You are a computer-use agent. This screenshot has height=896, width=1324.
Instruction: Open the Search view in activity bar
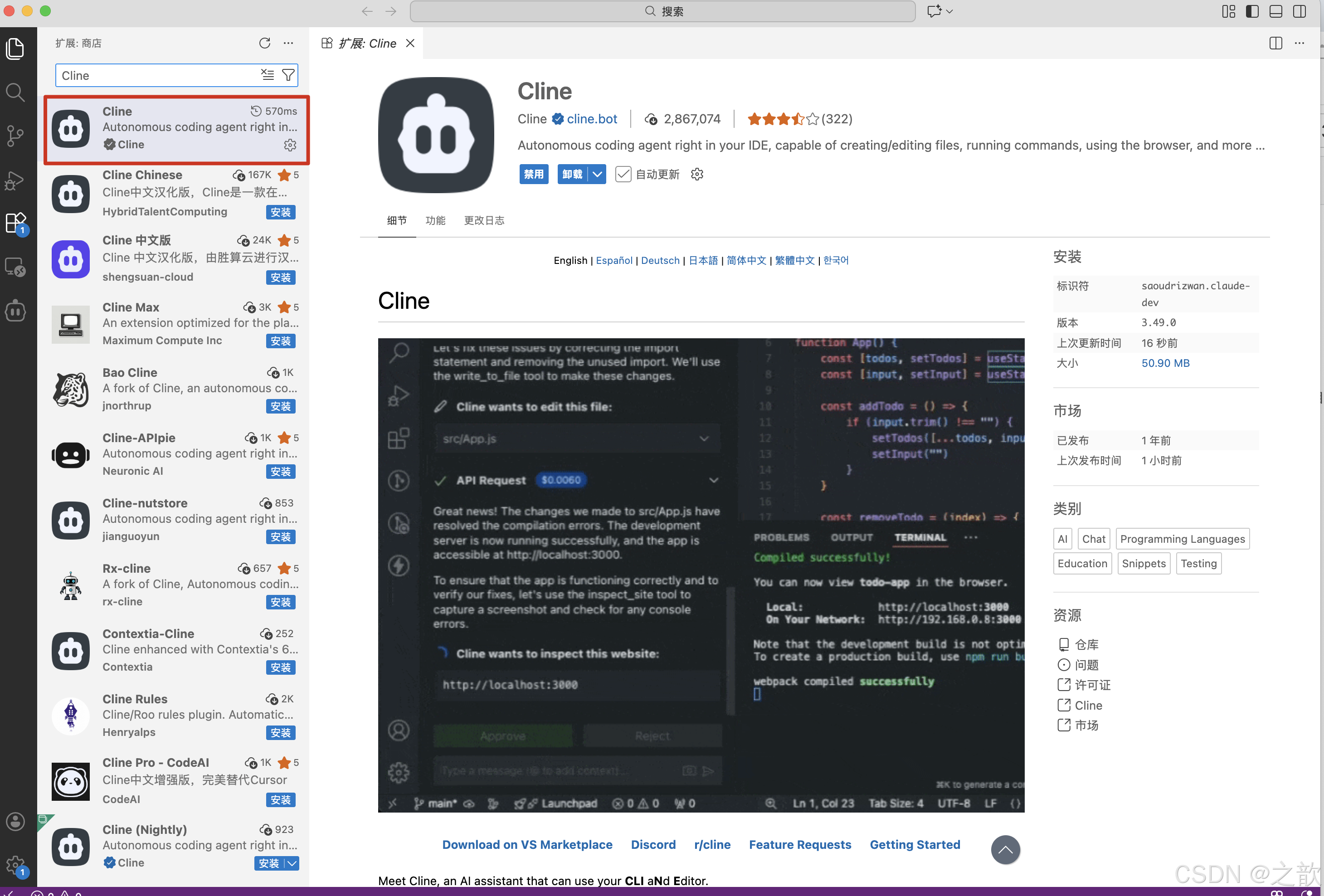pyautogui.click(x=15, y=93)
